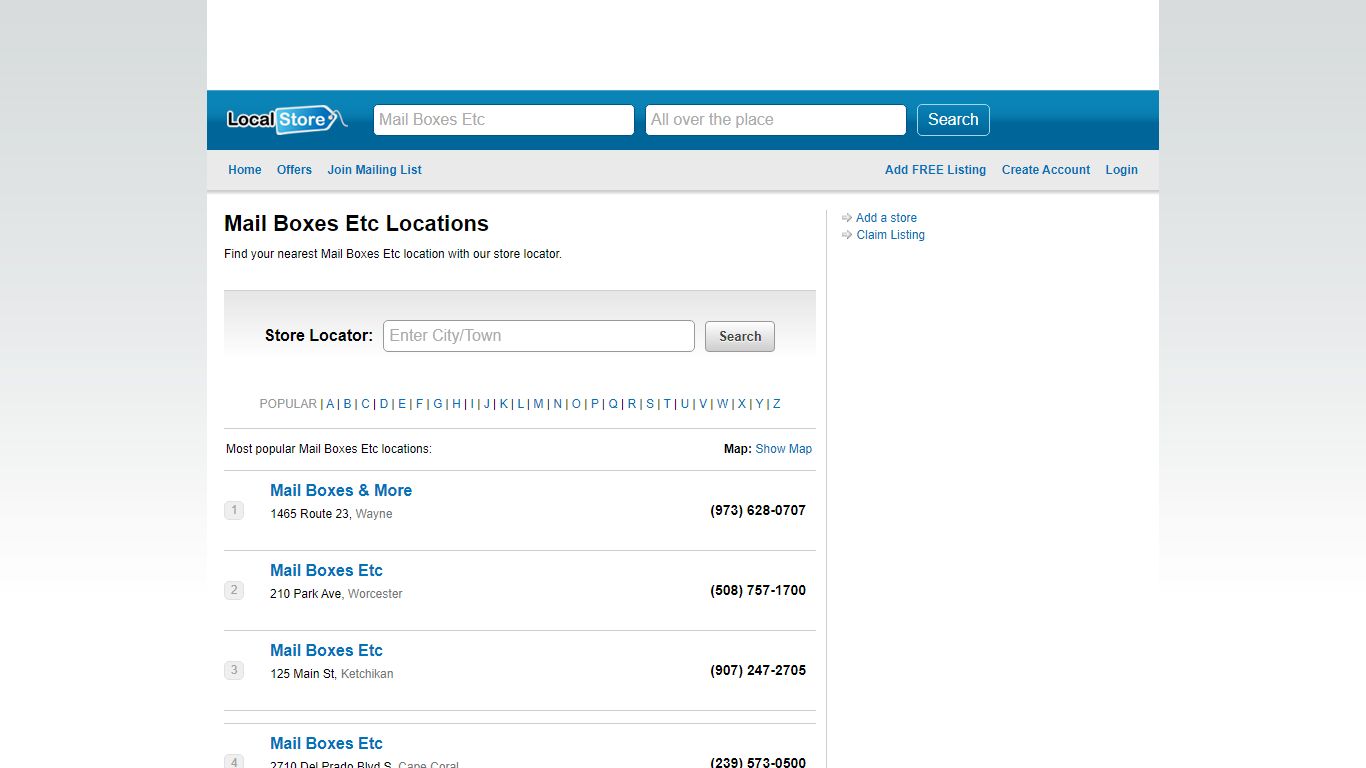Filter locations by letter O
This screenshot has height=768, width=1366.
pos(576,404)
